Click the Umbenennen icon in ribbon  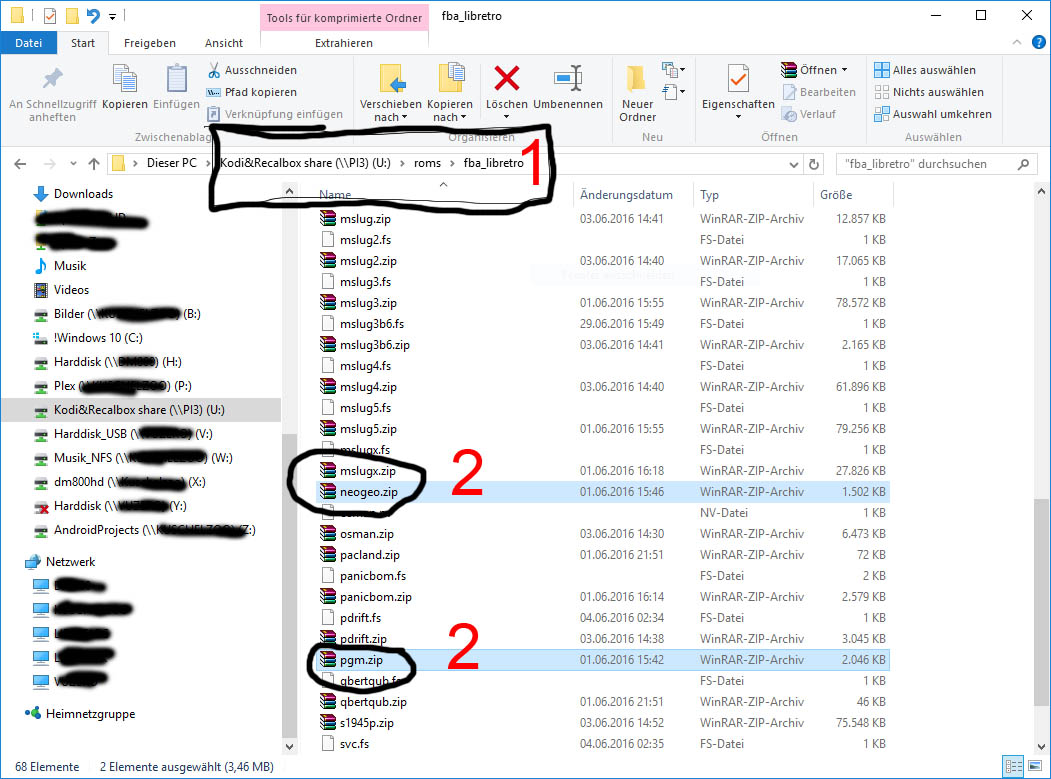pos(567,79)
